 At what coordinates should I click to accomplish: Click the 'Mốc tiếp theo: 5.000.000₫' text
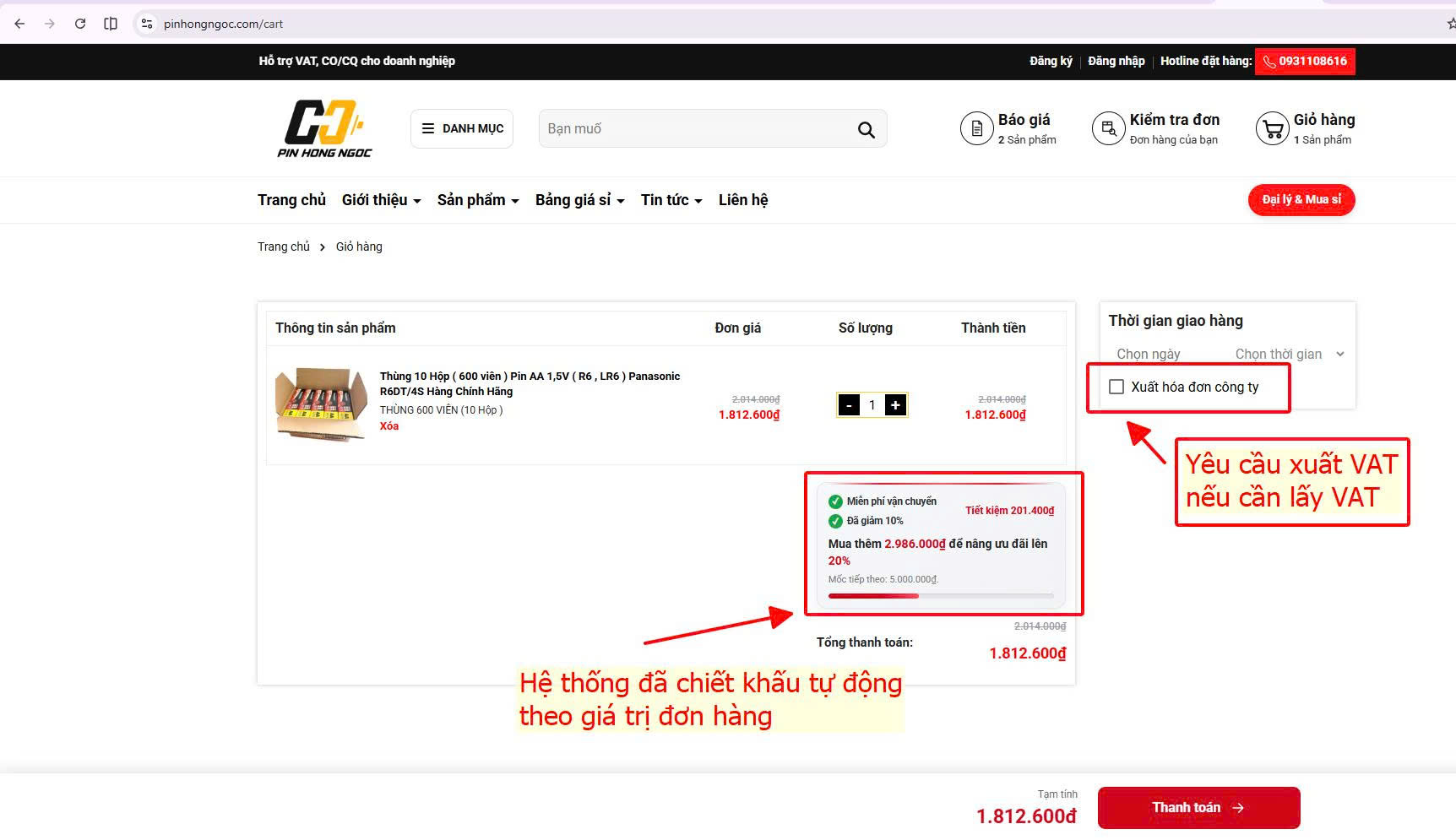[883, 579]
